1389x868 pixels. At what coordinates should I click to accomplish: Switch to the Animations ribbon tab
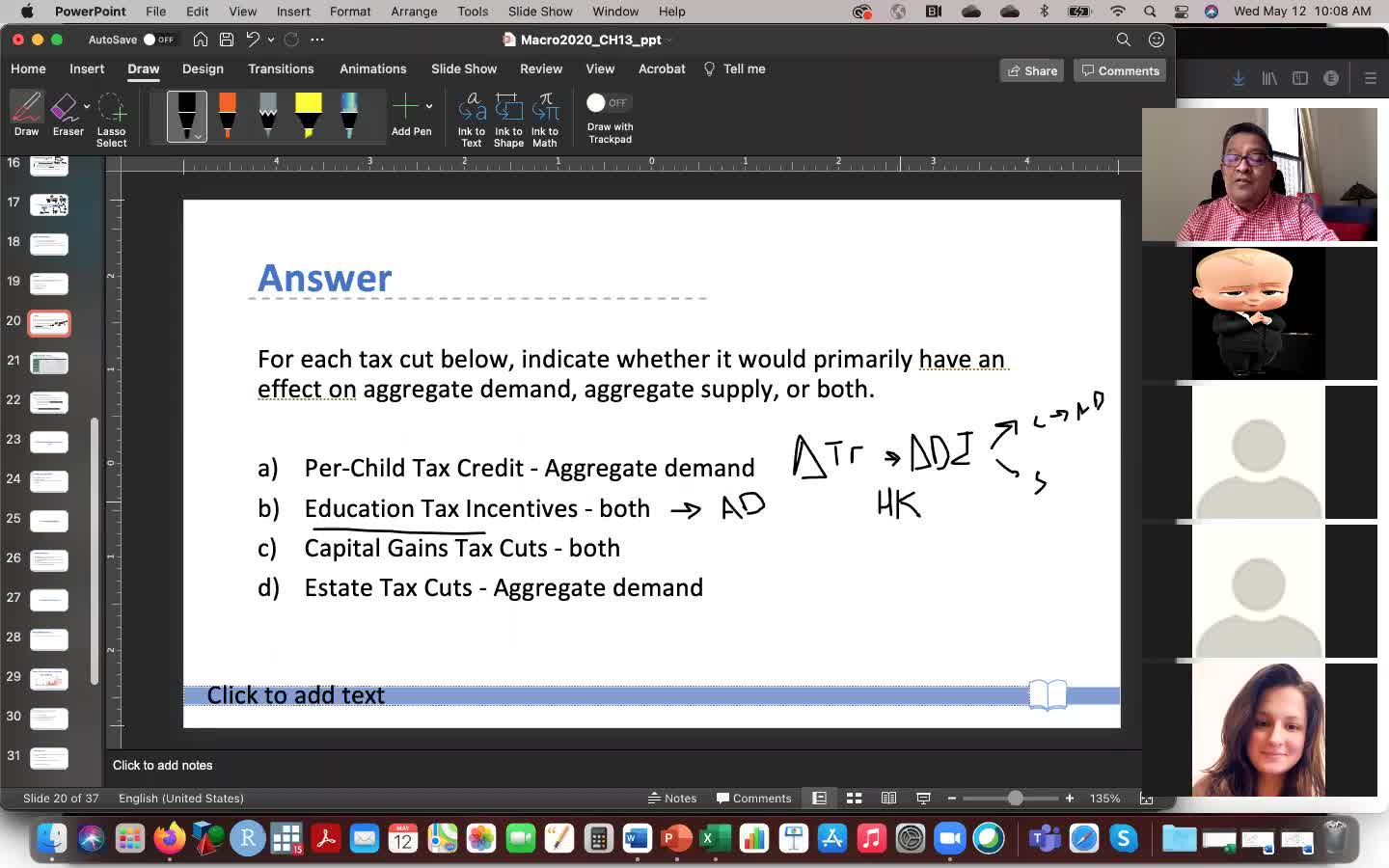[x=372, y=69]
